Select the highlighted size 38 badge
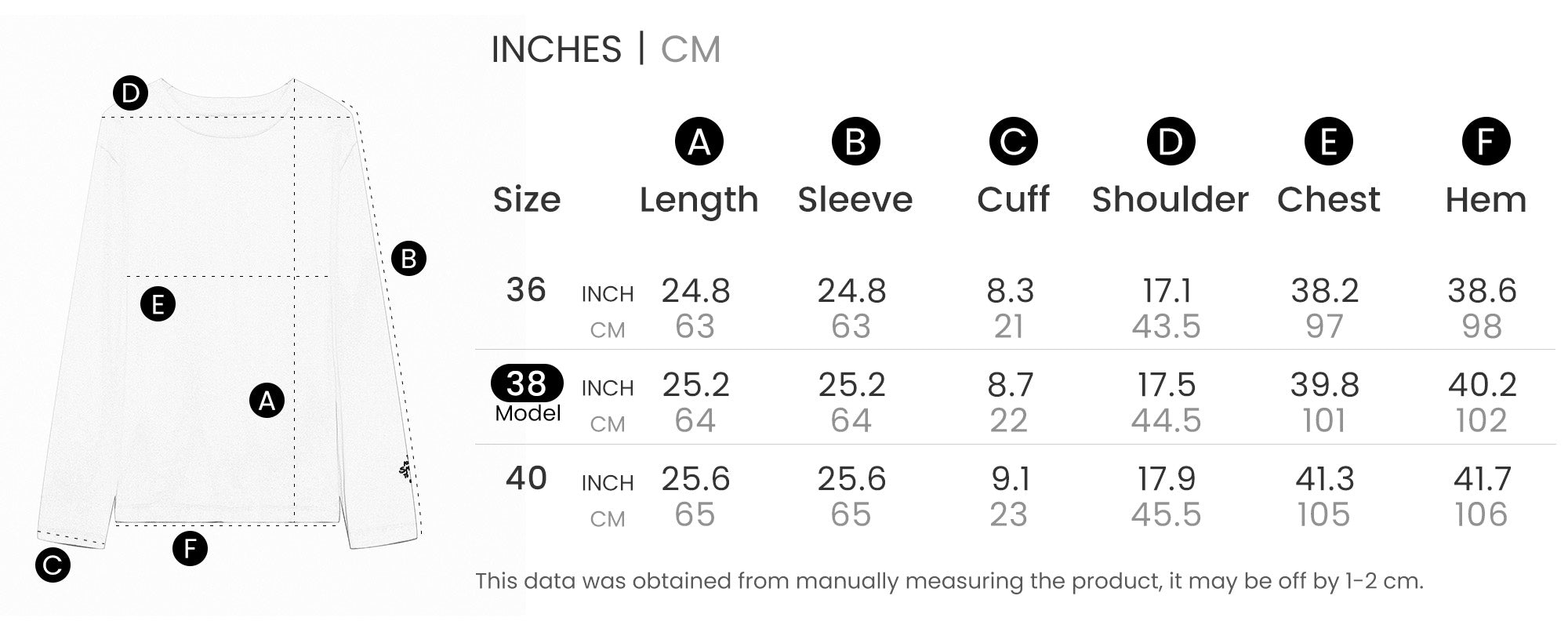The width and height of the screenshot is (1568, 632). coord(527,383)
